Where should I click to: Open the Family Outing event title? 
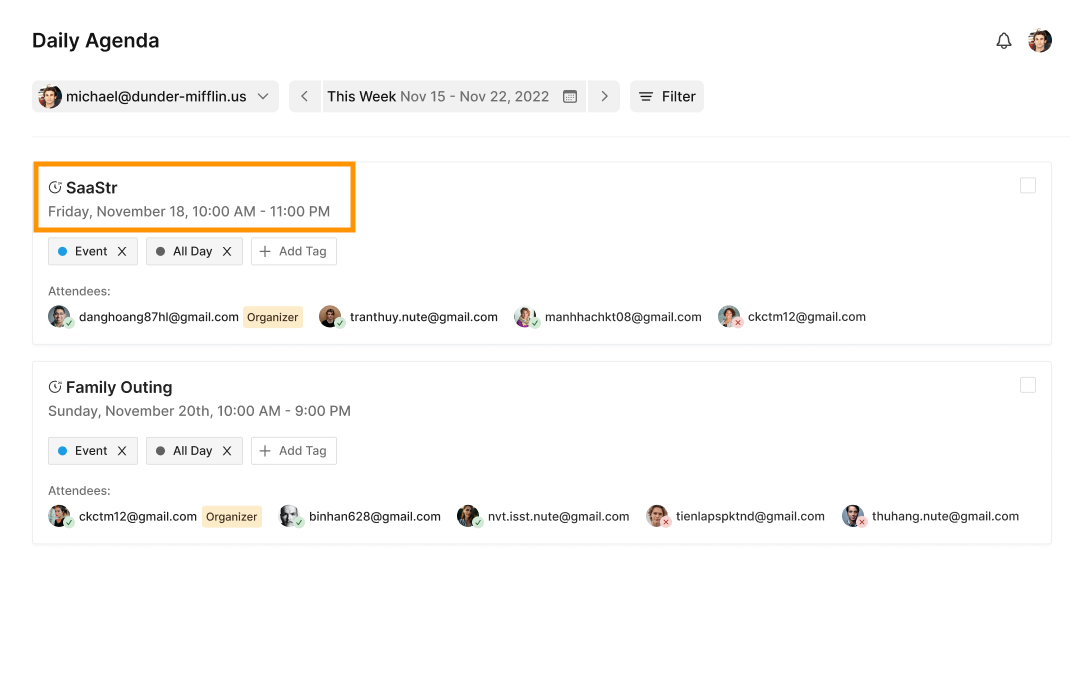point(119,387)
